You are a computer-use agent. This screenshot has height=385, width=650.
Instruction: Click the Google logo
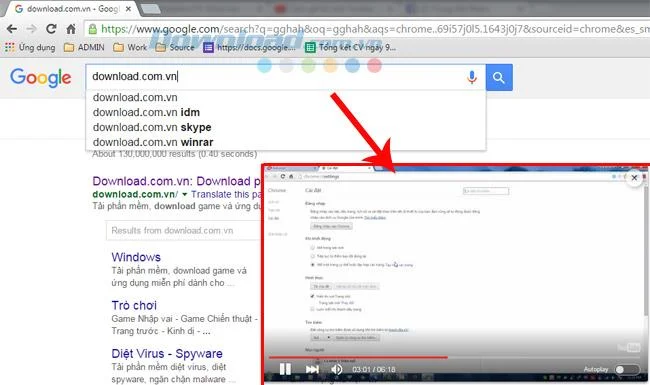pyautogui.click(x=41, y=77)
